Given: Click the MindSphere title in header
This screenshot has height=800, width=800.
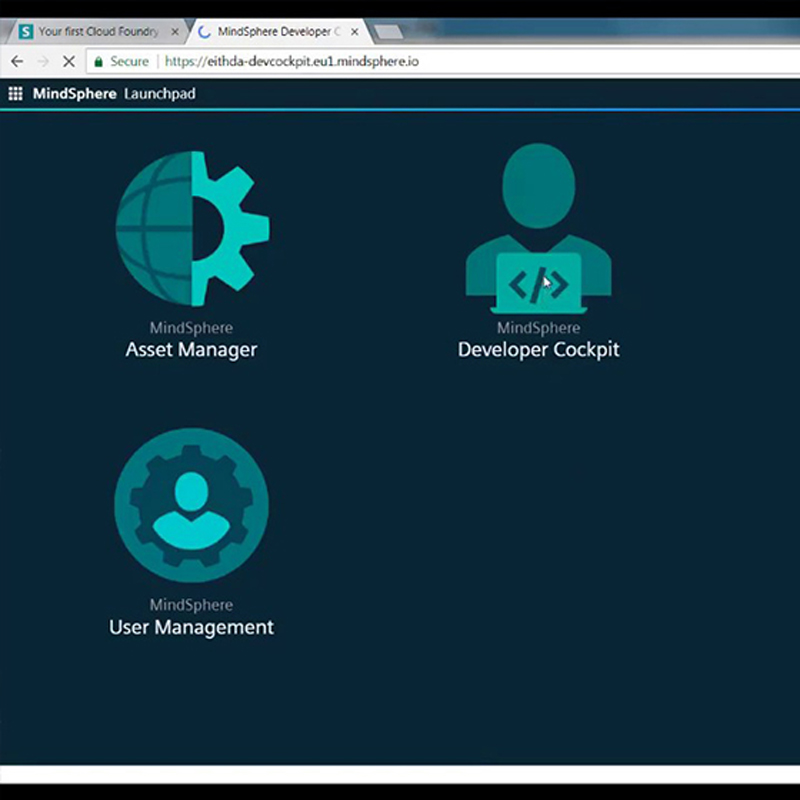Looking at the screenshot, I should [74, 94].
